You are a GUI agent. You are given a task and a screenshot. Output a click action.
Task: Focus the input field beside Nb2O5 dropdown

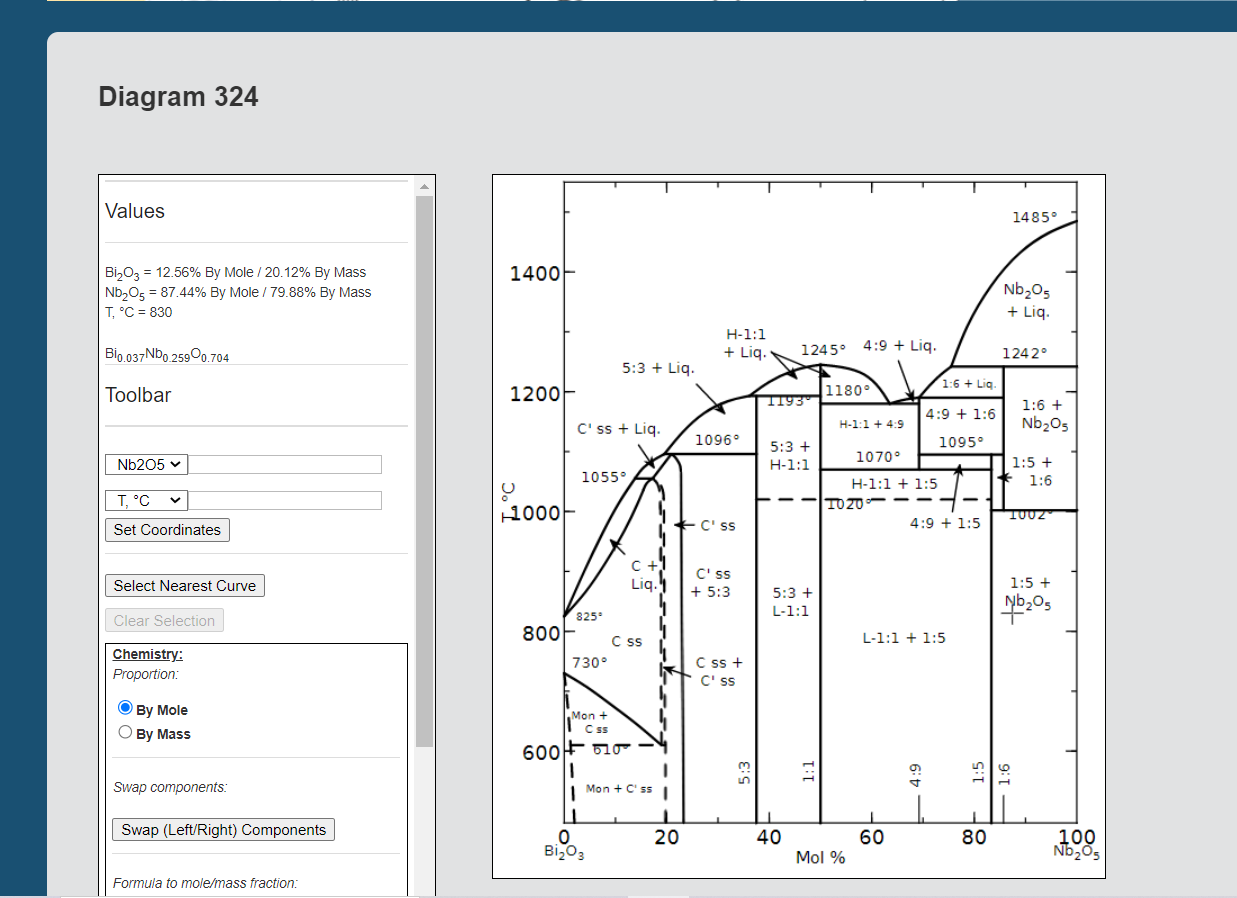click(x=285, y=464)
